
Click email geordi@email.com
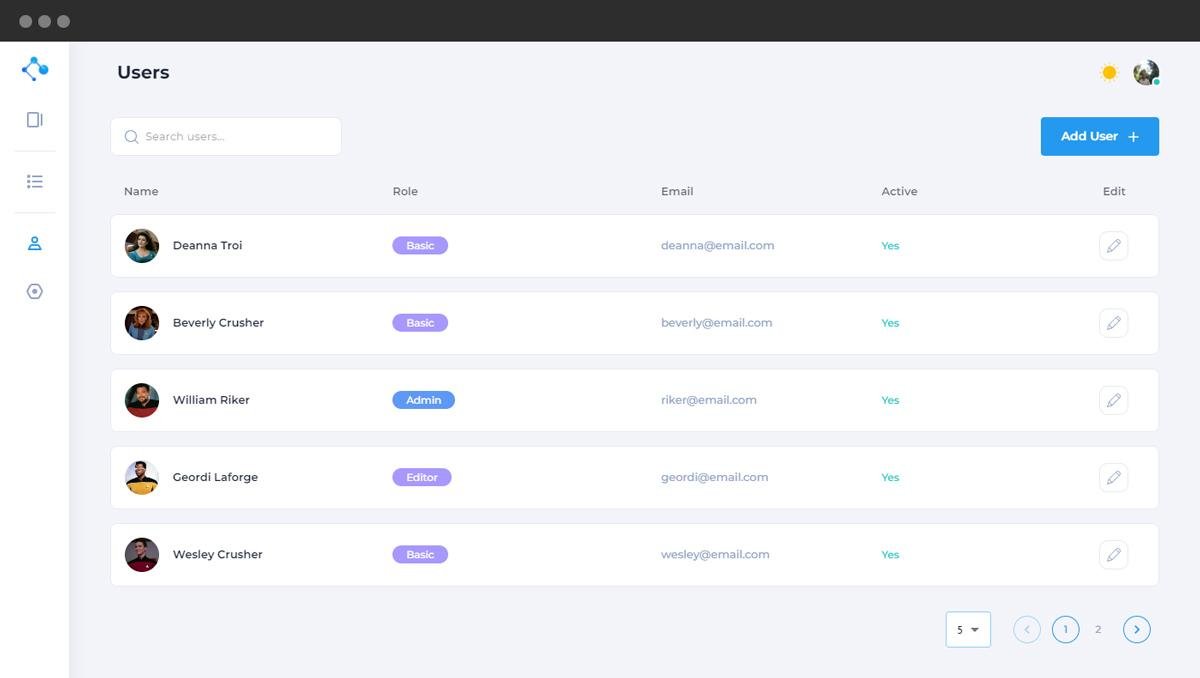point(714,477)
